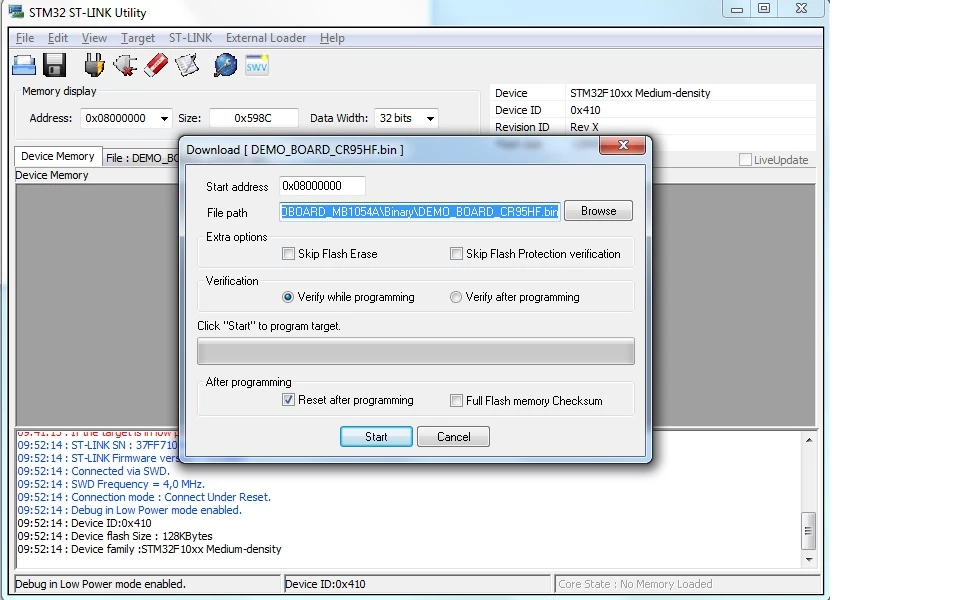Enable Skip Flash Erase checkbox
This screenshot has height=600, width=968.
coord(288,254)
